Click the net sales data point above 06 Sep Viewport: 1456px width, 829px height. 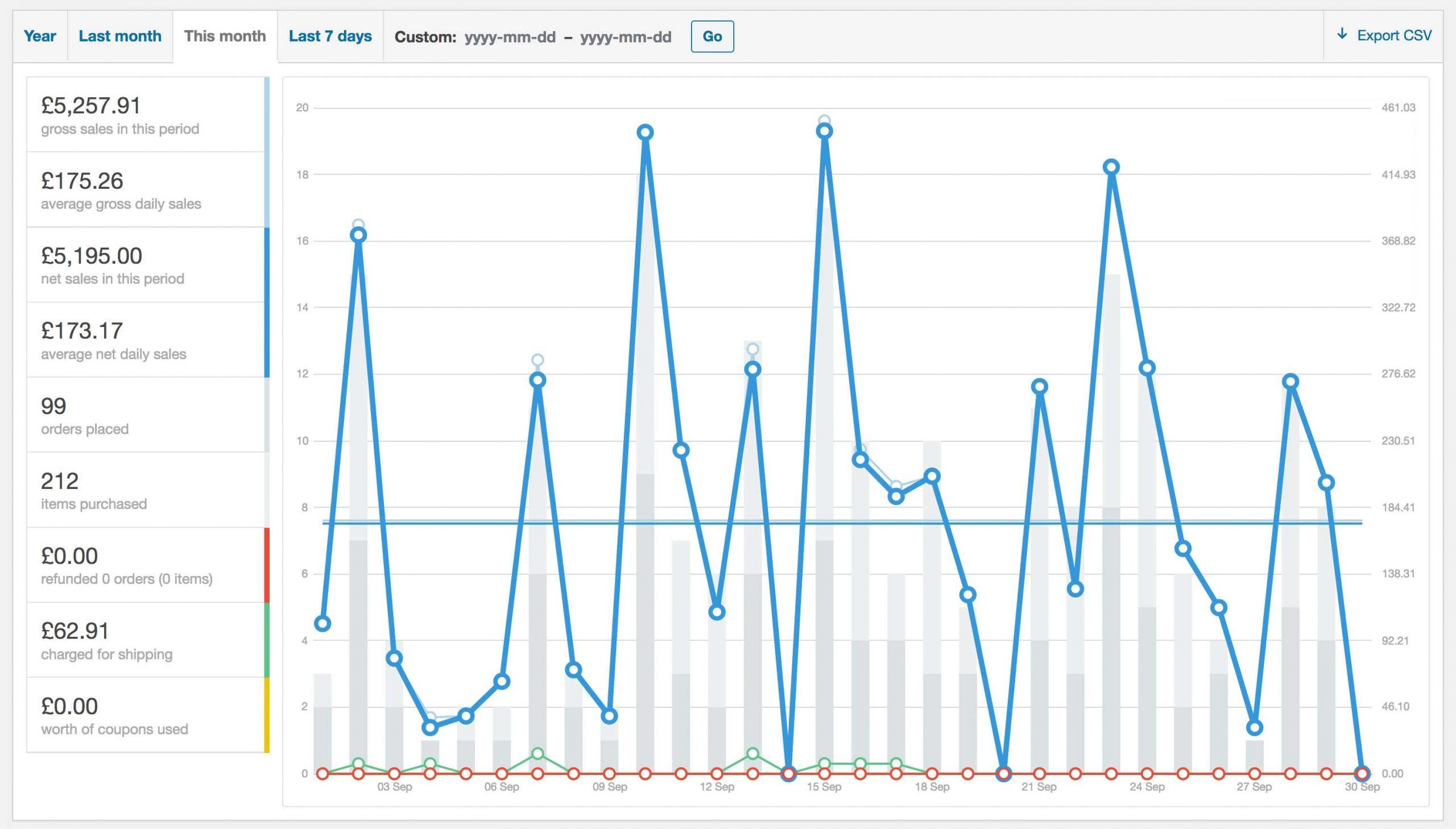tap(502, 681)
